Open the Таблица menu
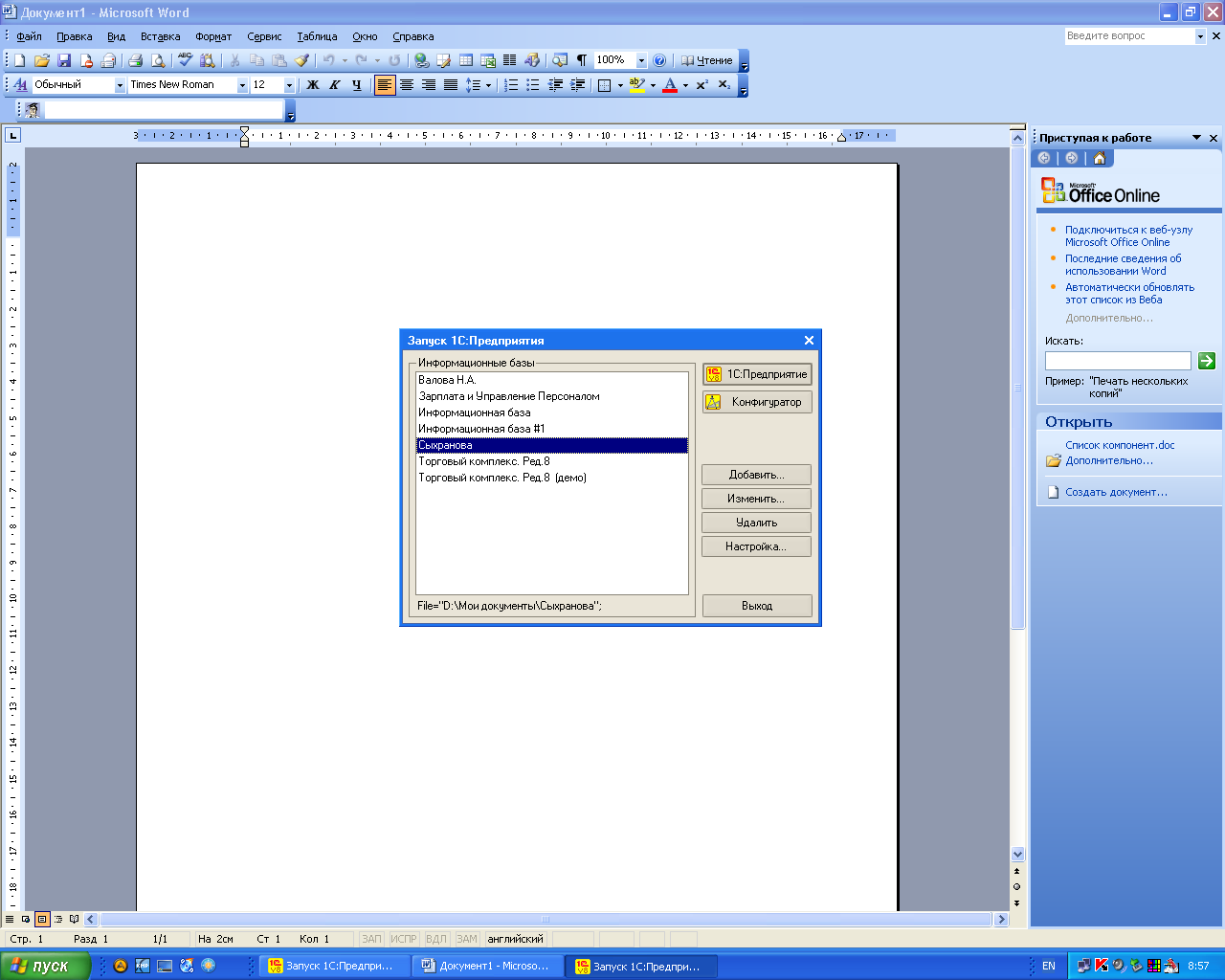Screen dimensions: 1225x980 (x=317, y=36)
